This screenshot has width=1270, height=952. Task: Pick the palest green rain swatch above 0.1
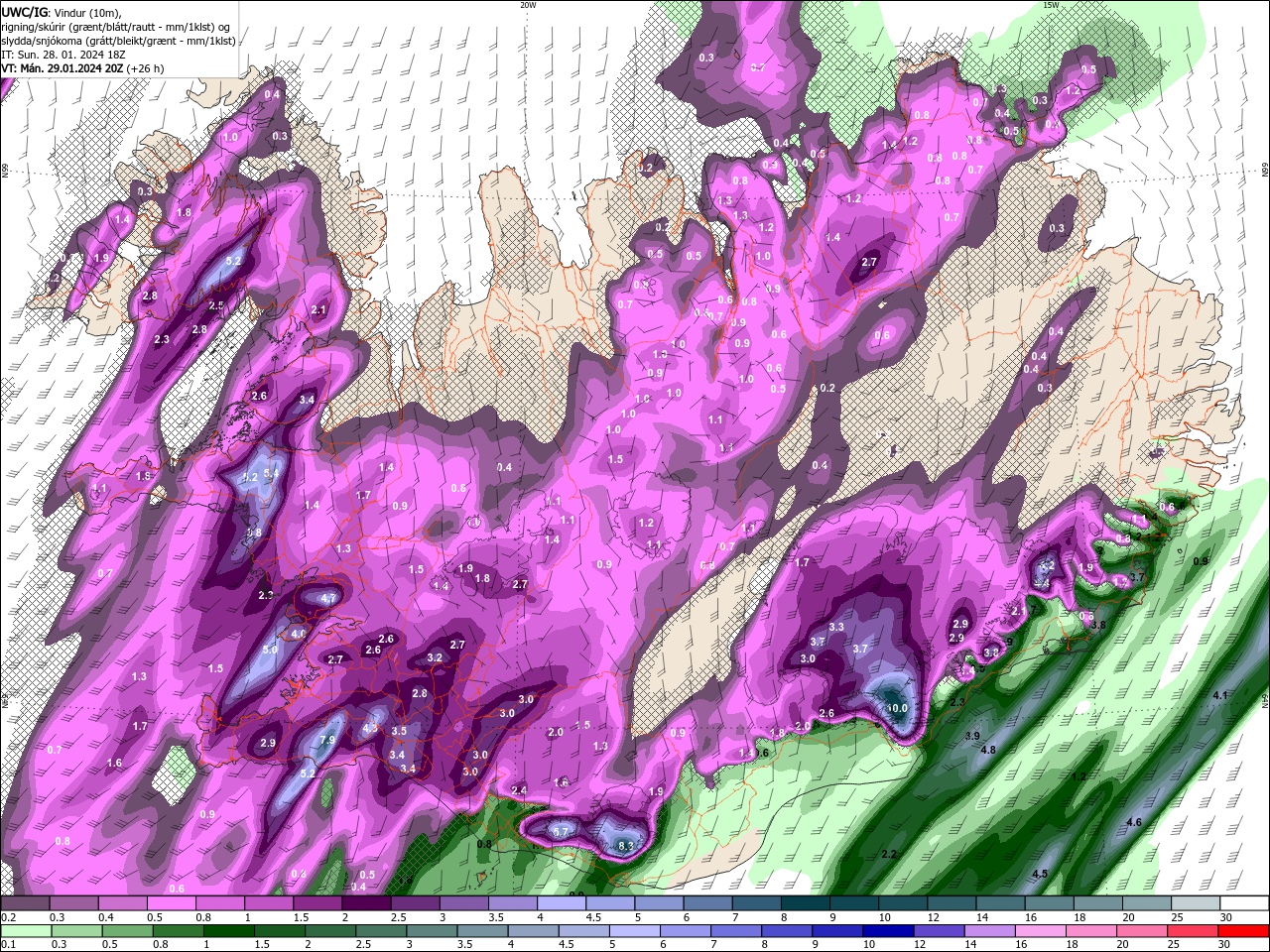click(25, 930)
